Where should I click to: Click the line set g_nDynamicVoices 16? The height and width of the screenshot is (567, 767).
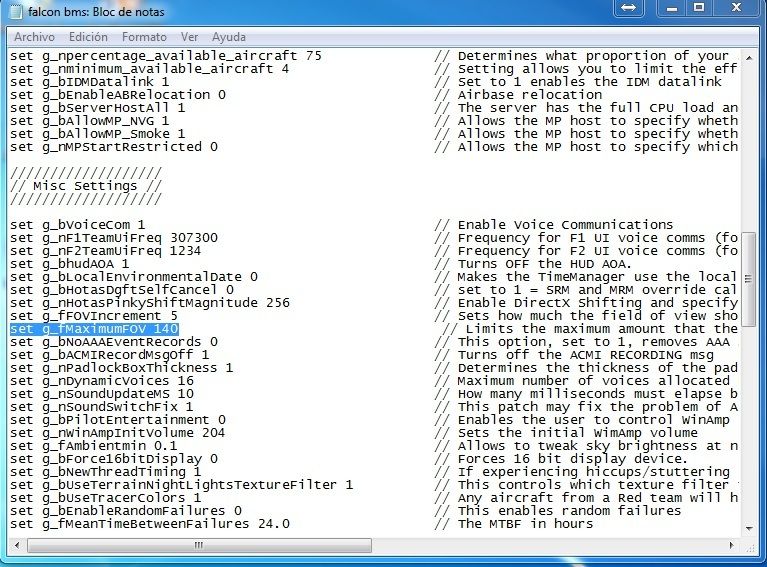click(102, 381)
